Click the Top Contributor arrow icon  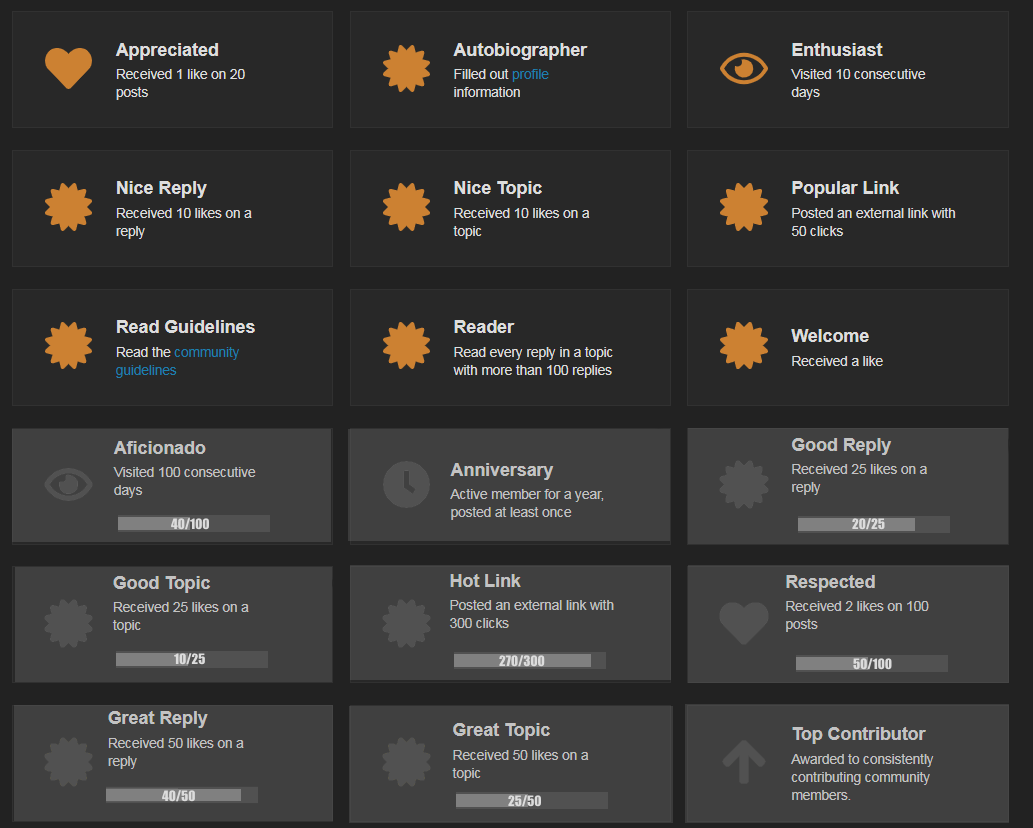coord(743,761)
